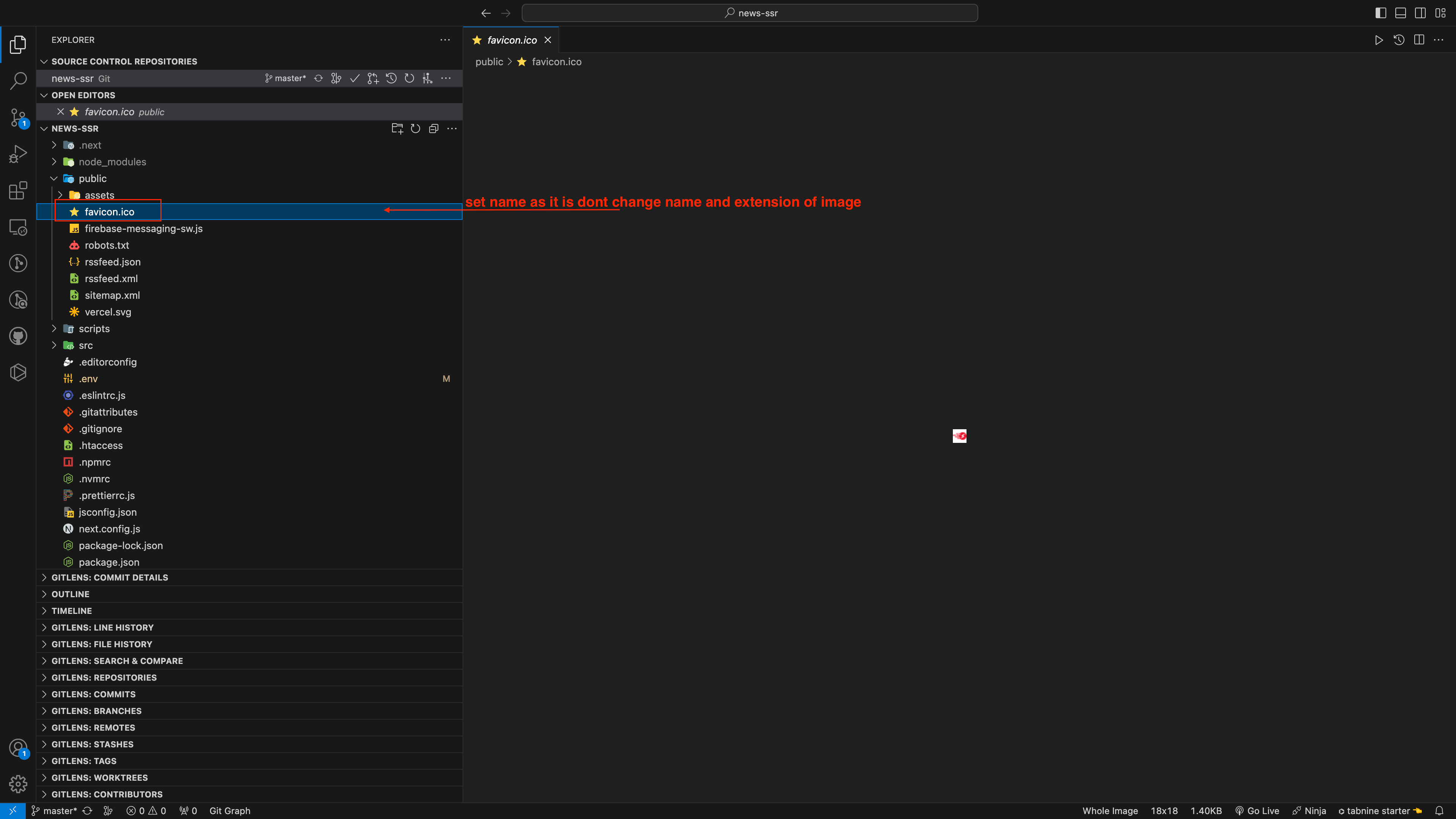This screenshot has height=819, width=1456.
Task: Open the Extensions view
Action: (18, 190)
